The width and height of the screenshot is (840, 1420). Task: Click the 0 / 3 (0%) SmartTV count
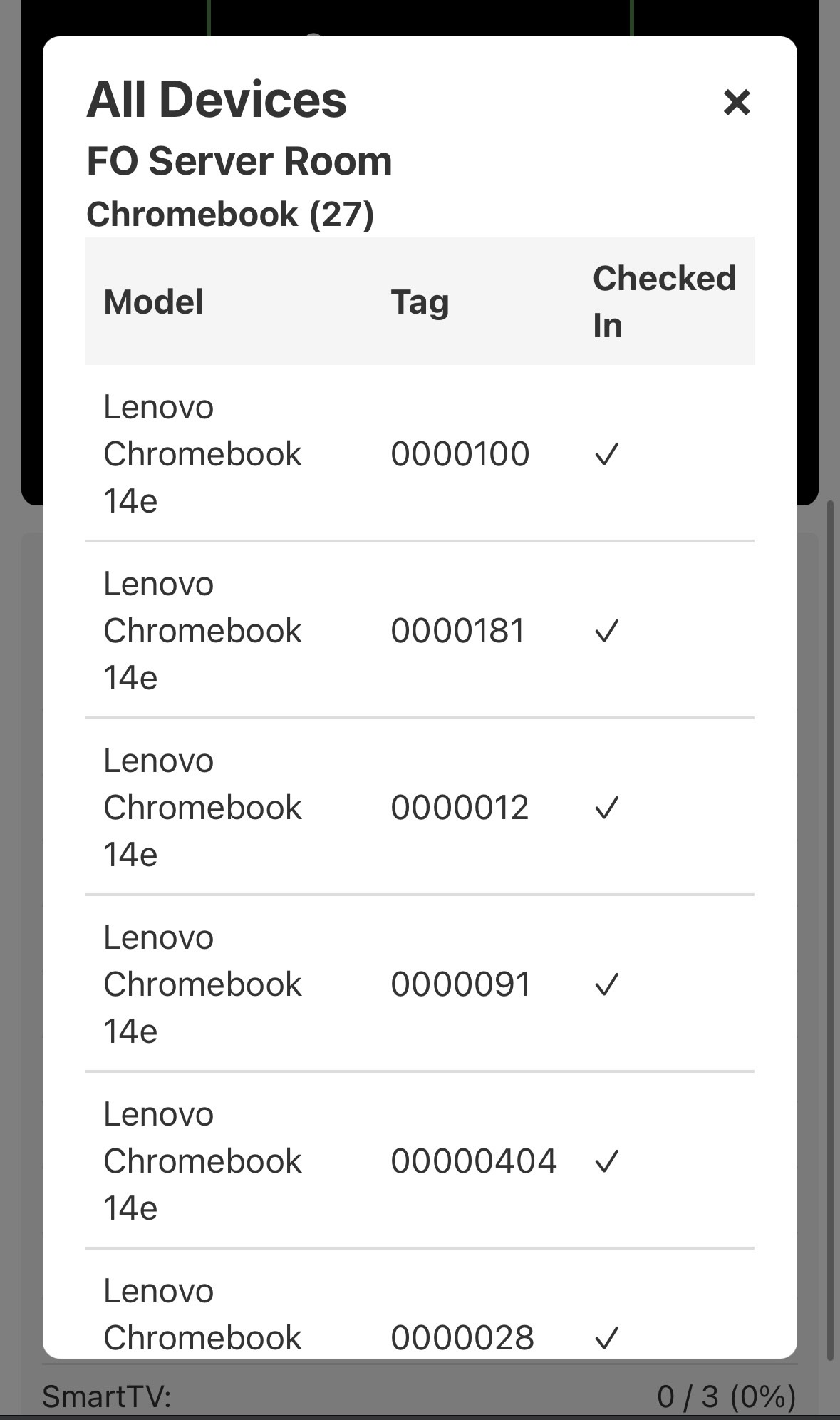(x=727, y=1396)
